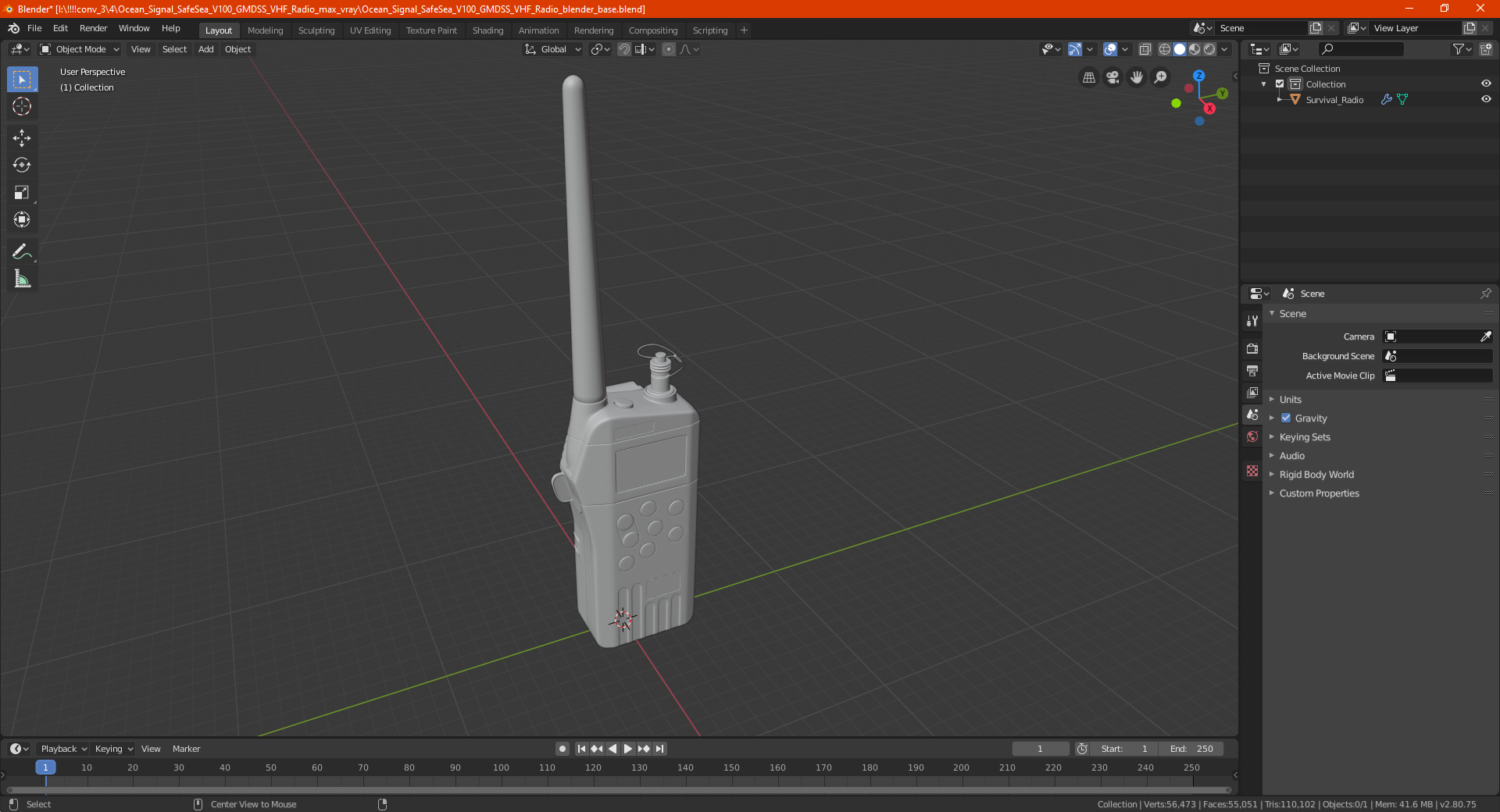Switch to the Sculpting workspace tab
The height and width of the screenshot is (812, 1500).
(316, 30)
